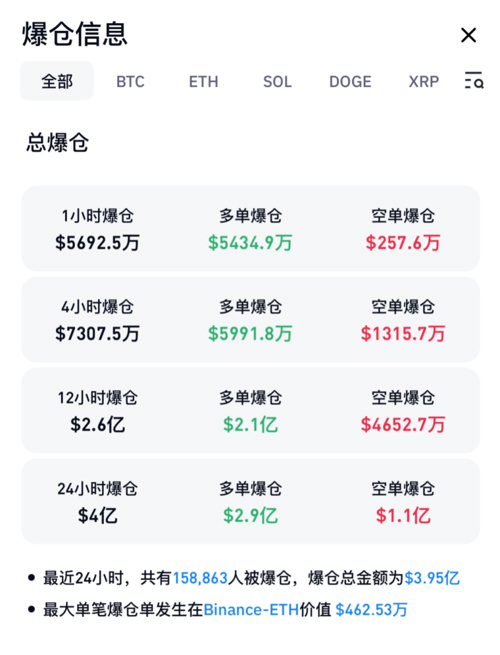
Task: Select the 1小时爆仓 $5692.5万 card
Action: point(250,228)
